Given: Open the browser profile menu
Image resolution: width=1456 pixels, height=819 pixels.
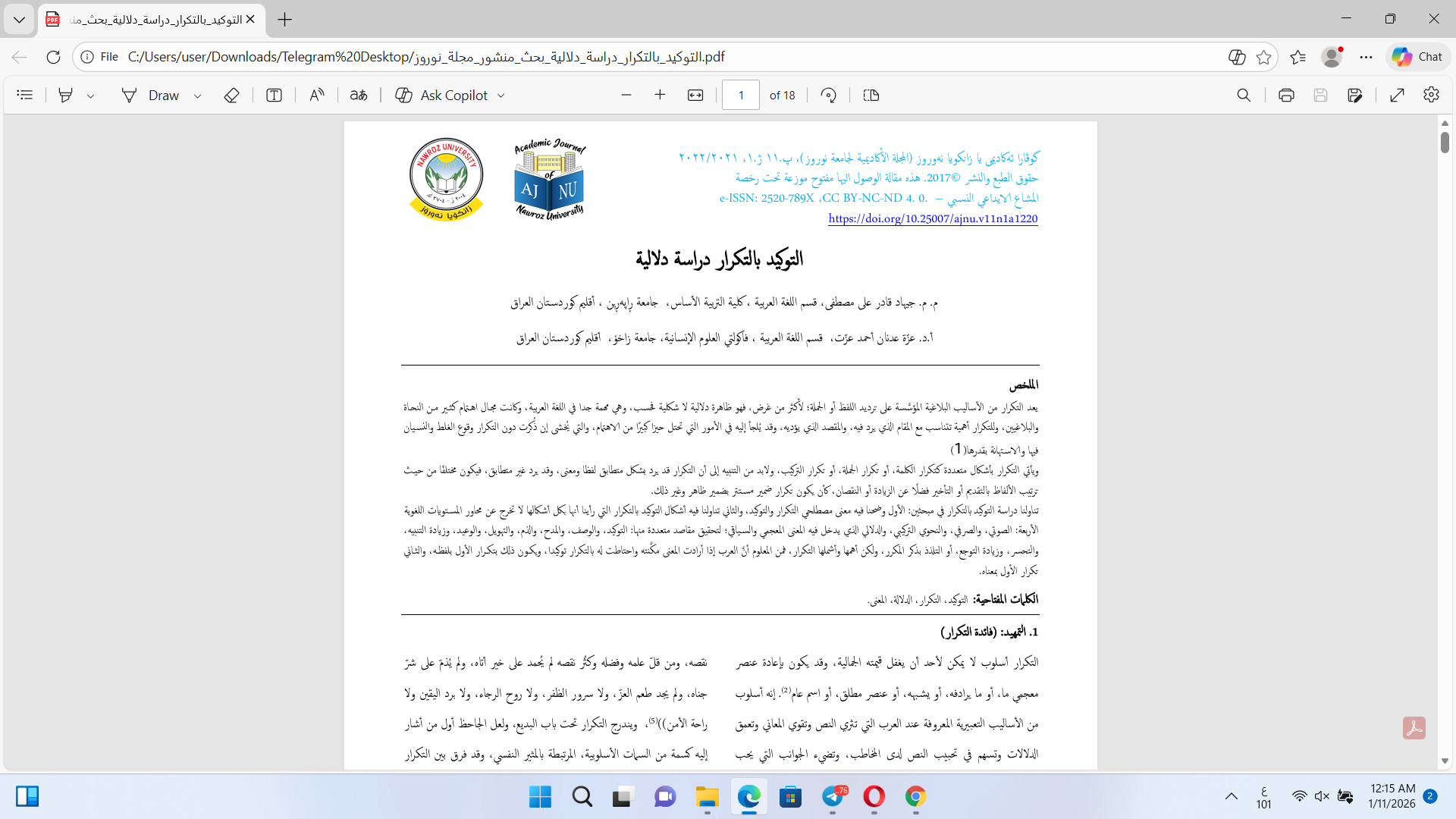Looking at the screenshot, I should 1332,57.
